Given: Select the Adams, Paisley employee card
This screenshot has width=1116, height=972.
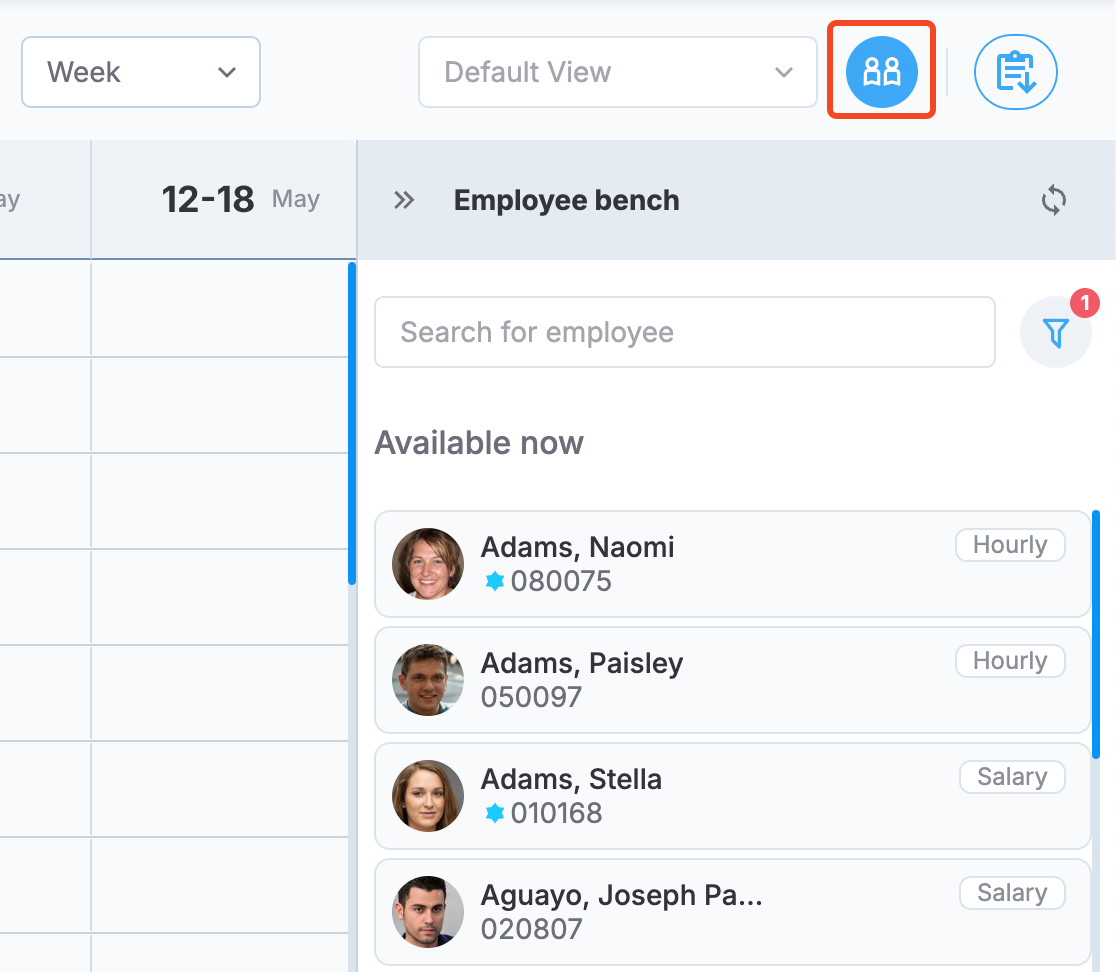Looking at the screenshot, I should (732, 680).
